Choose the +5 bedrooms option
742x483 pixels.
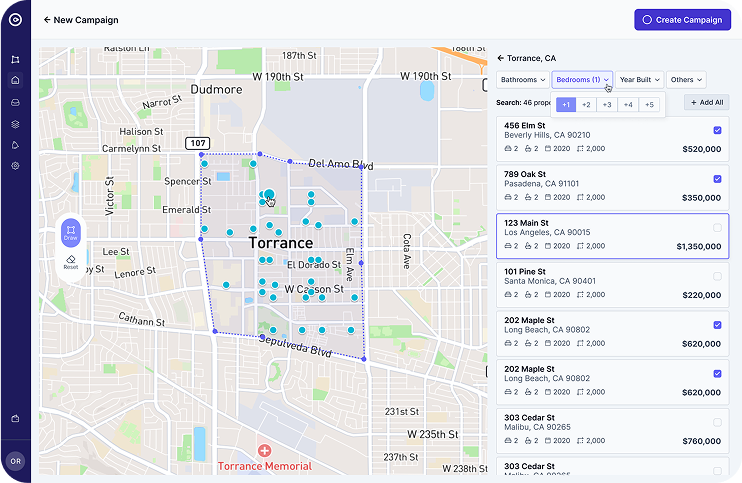click(649, 104)
